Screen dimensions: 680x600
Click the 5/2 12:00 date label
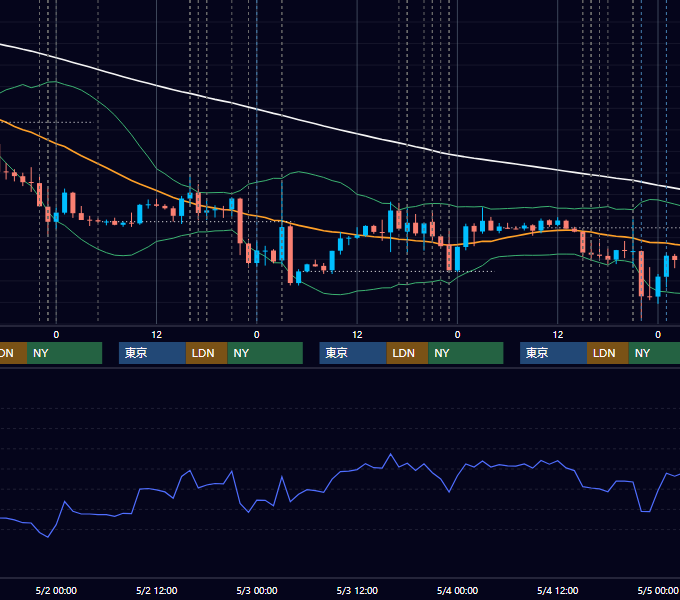click(157, 590)
